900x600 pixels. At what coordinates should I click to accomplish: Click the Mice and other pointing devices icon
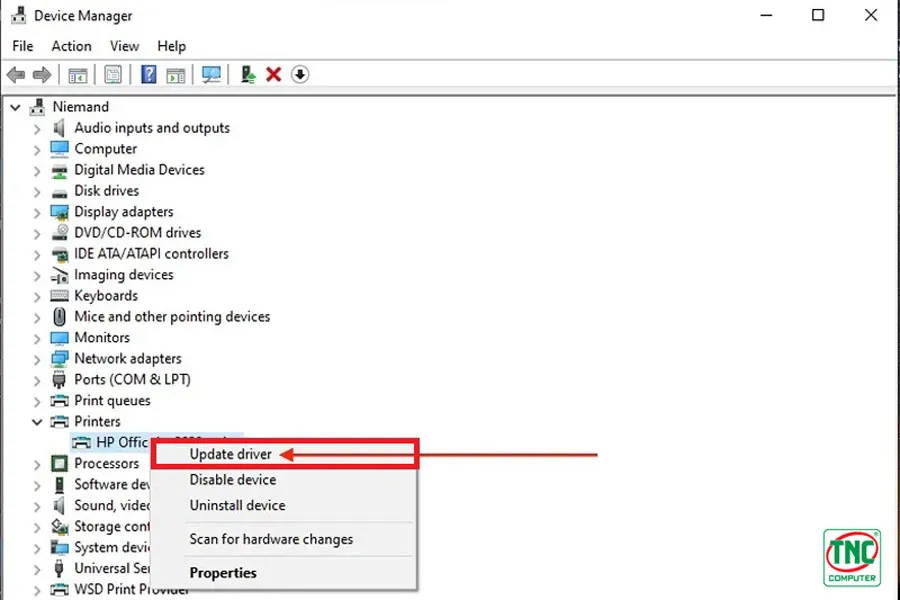click(x=60, y=317)
